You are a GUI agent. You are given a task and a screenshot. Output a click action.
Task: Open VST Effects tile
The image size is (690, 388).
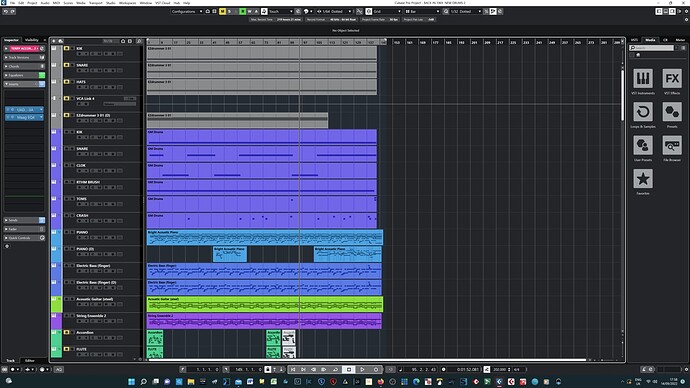pyautogui.click(x=672, y=79)
